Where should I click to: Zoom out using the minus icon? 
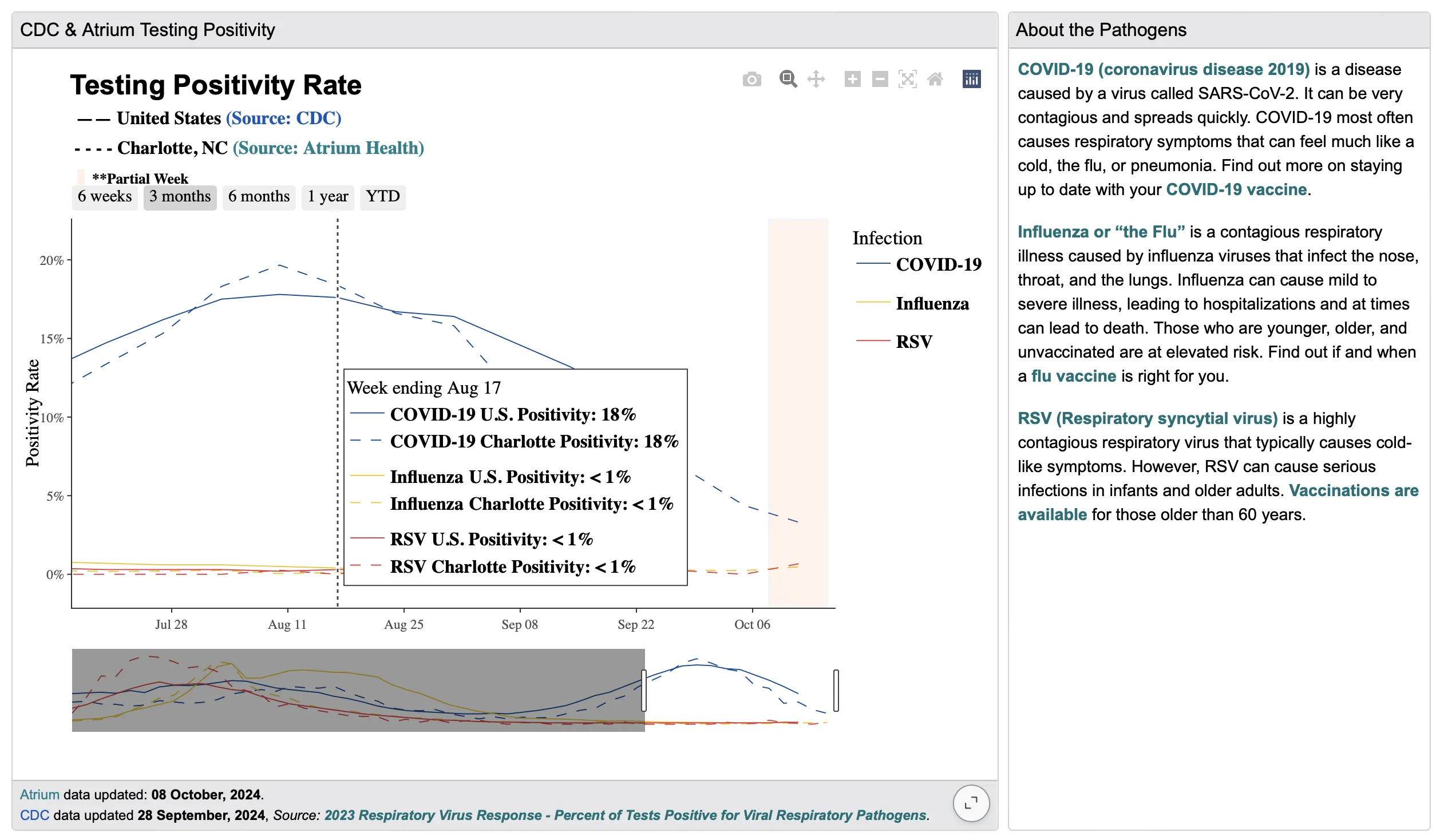[x=880, y=79]
